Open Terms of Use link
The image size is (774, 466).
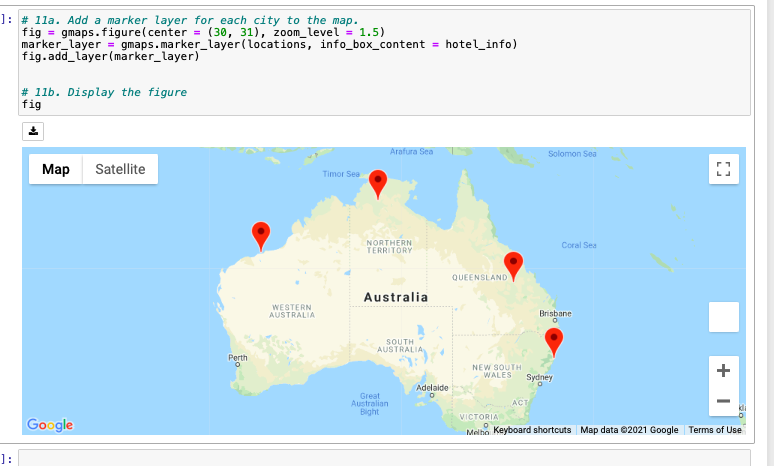pyautogui.click(x=715, y=430)
